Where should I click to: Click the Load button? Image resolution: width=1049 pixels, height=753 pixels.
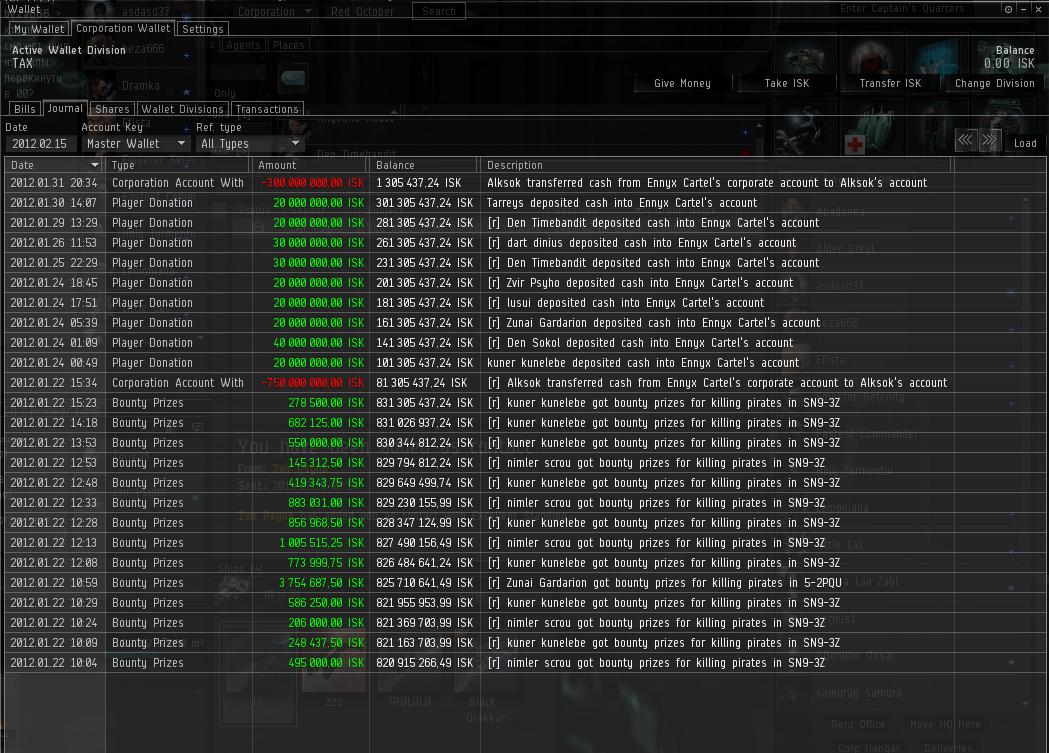tap(1025, 143)
